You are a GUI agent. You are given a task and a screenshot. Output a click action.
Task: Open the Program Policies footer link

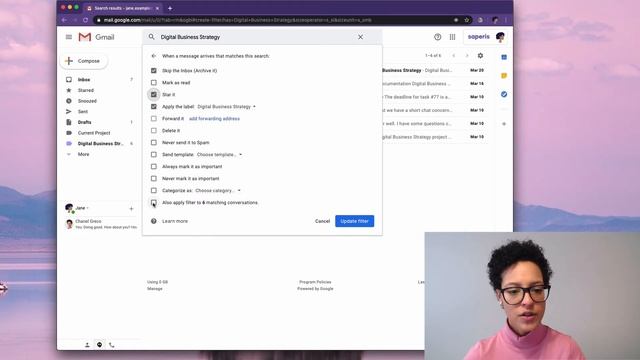pos(315,282)
